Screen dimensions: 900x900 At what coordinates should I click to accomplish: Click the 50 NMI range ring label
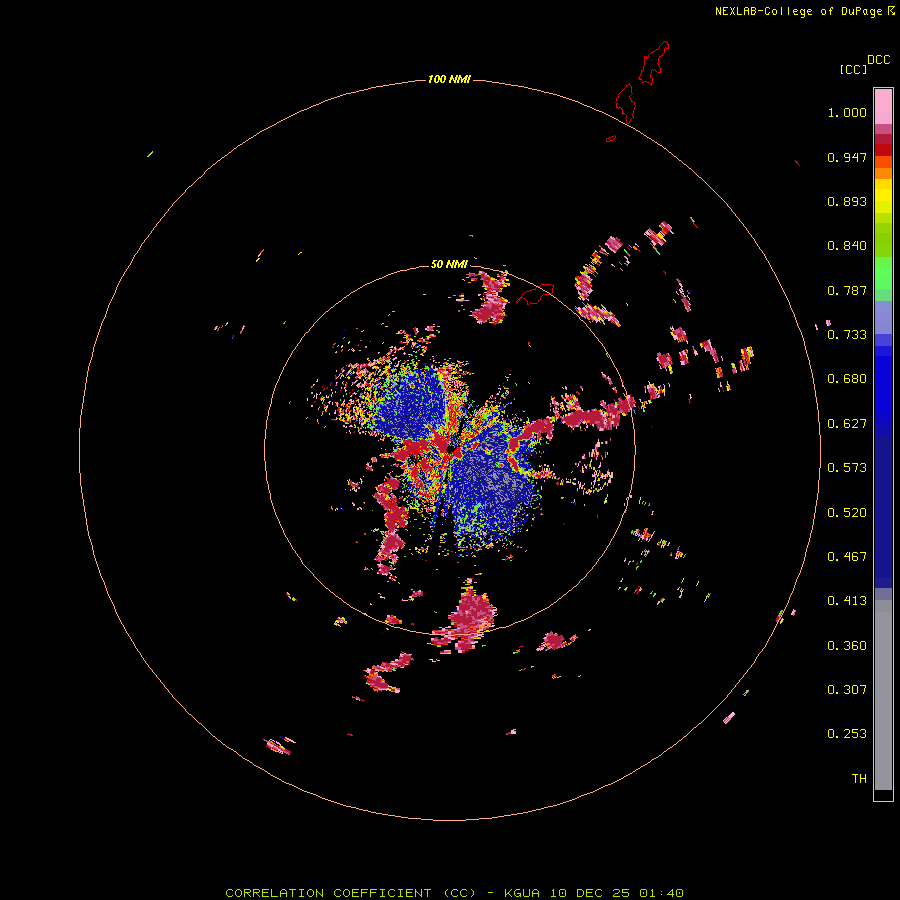(x=449, y=264)
